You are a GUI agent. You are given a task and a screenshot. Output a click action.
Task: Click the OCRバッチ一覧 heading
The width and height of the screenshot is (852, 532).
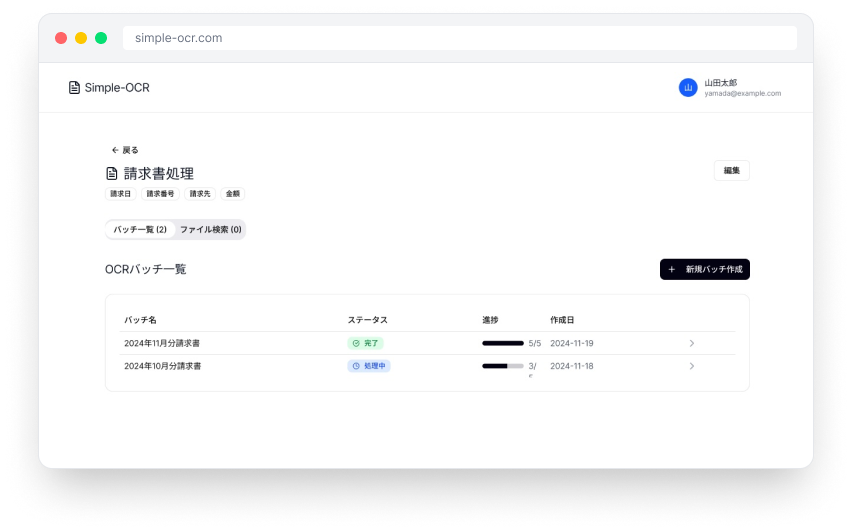(146, 270)
